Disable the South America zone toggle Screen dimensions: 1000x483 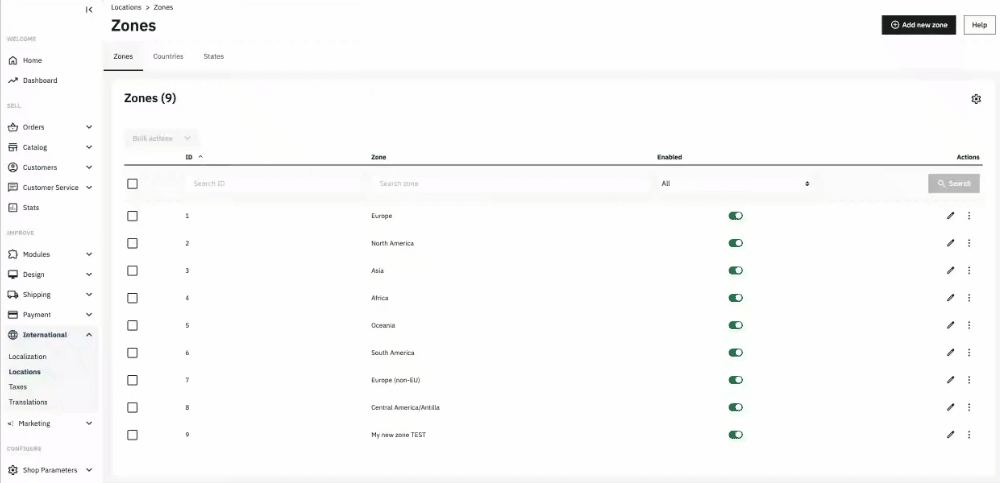tap(735, 352)
